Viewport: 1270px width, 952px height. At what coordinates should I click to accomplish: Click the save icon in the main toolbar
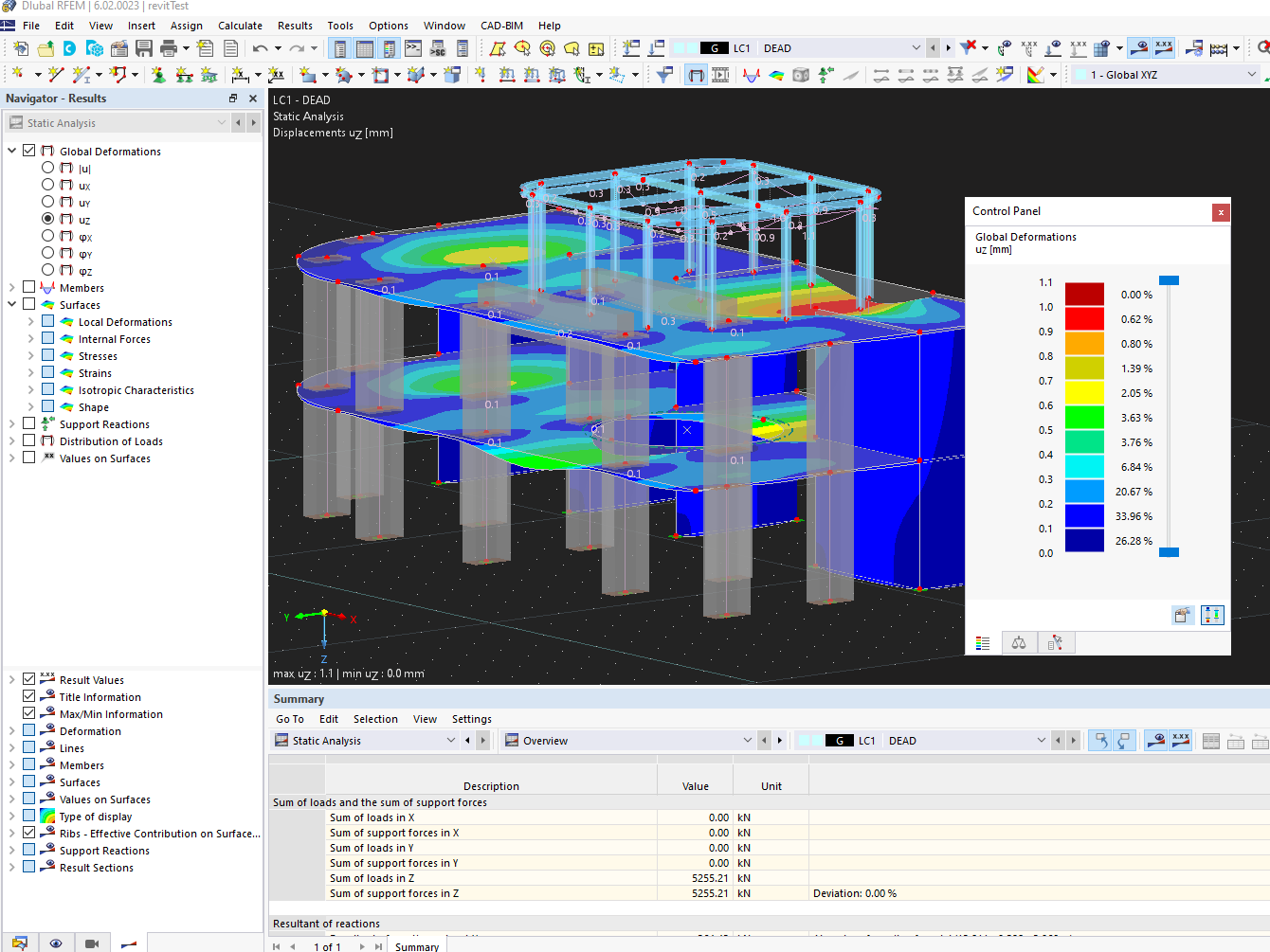(144, 48)
